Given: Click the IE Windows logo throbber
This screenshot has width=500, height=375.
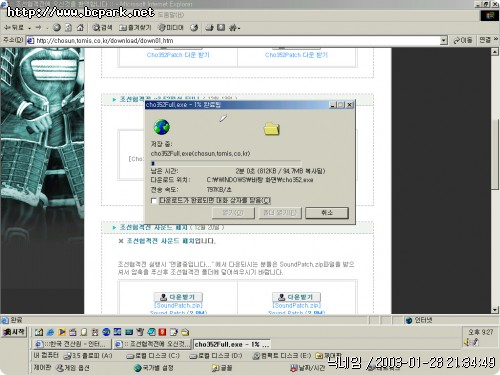Looking at the screenshot, I should [489, 16].
